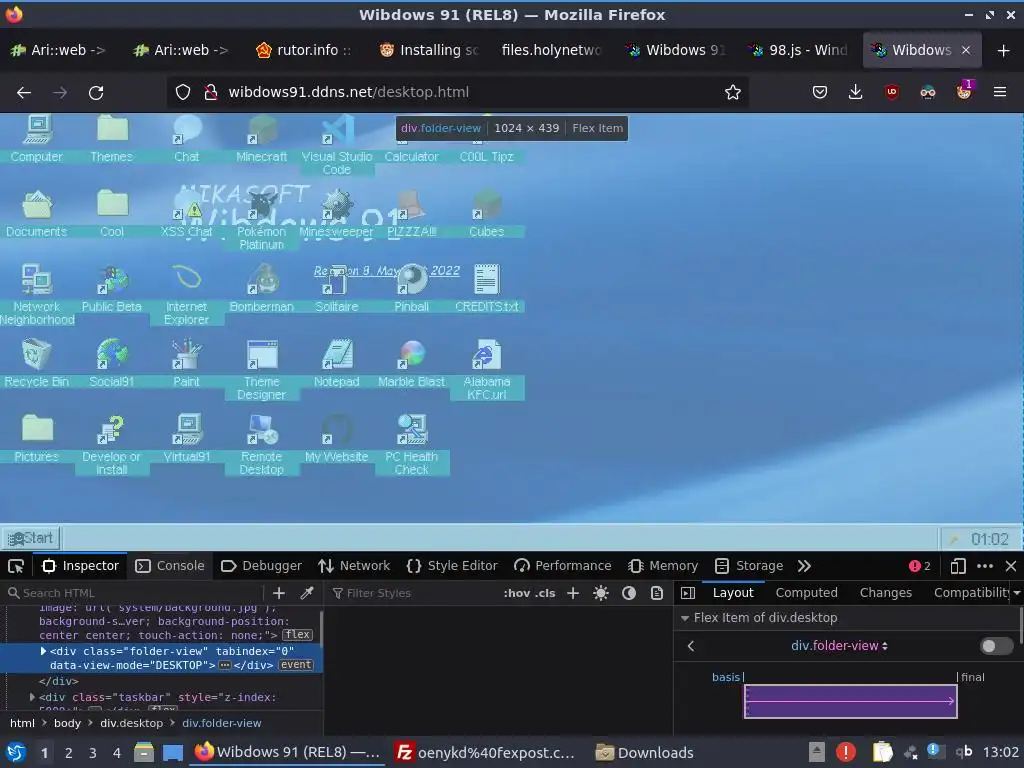The height and width of the screenshot is (768, 1024).
Task: Open the div.folder-view flex item selector
Action: [839, 646]
